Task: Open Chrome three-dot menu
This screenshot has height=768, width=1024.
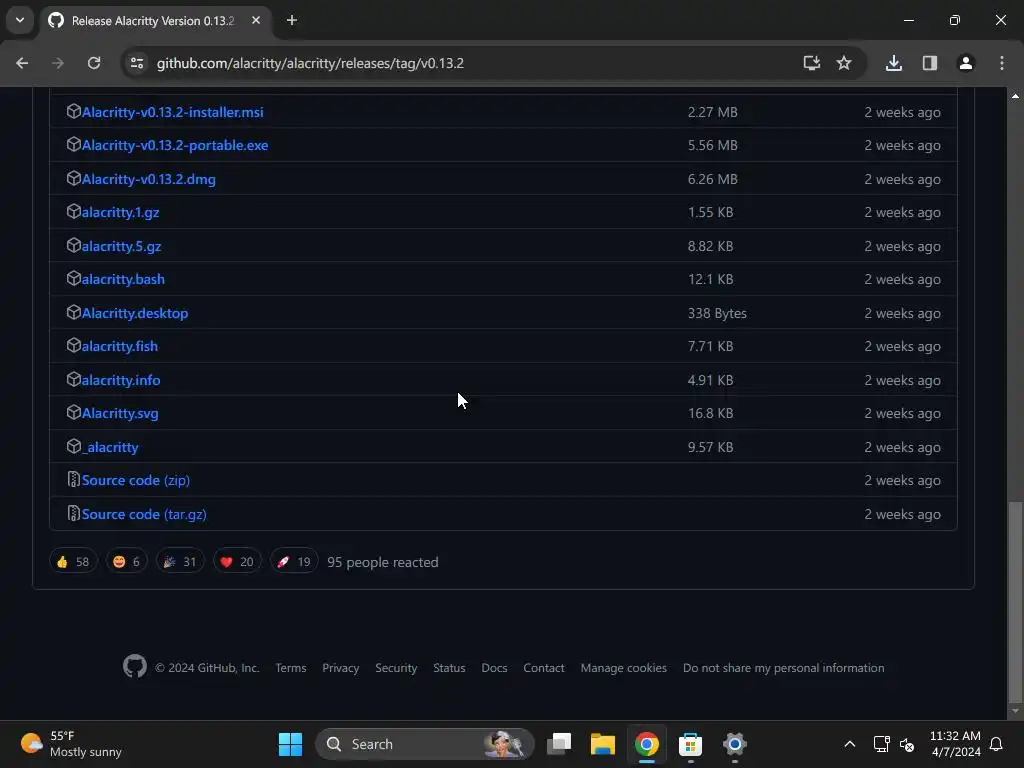Action: (1001, 63)
